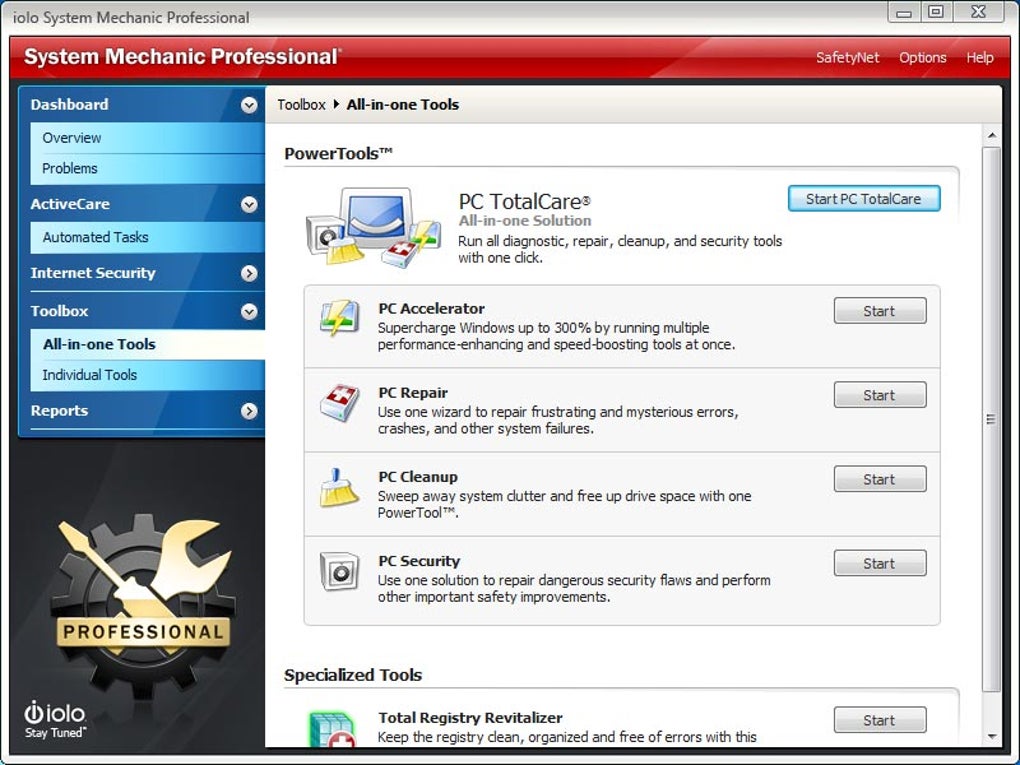The height and width of the screenshot is (765, 1020).
Task: Open the Options menu
Action: point(922,57)
